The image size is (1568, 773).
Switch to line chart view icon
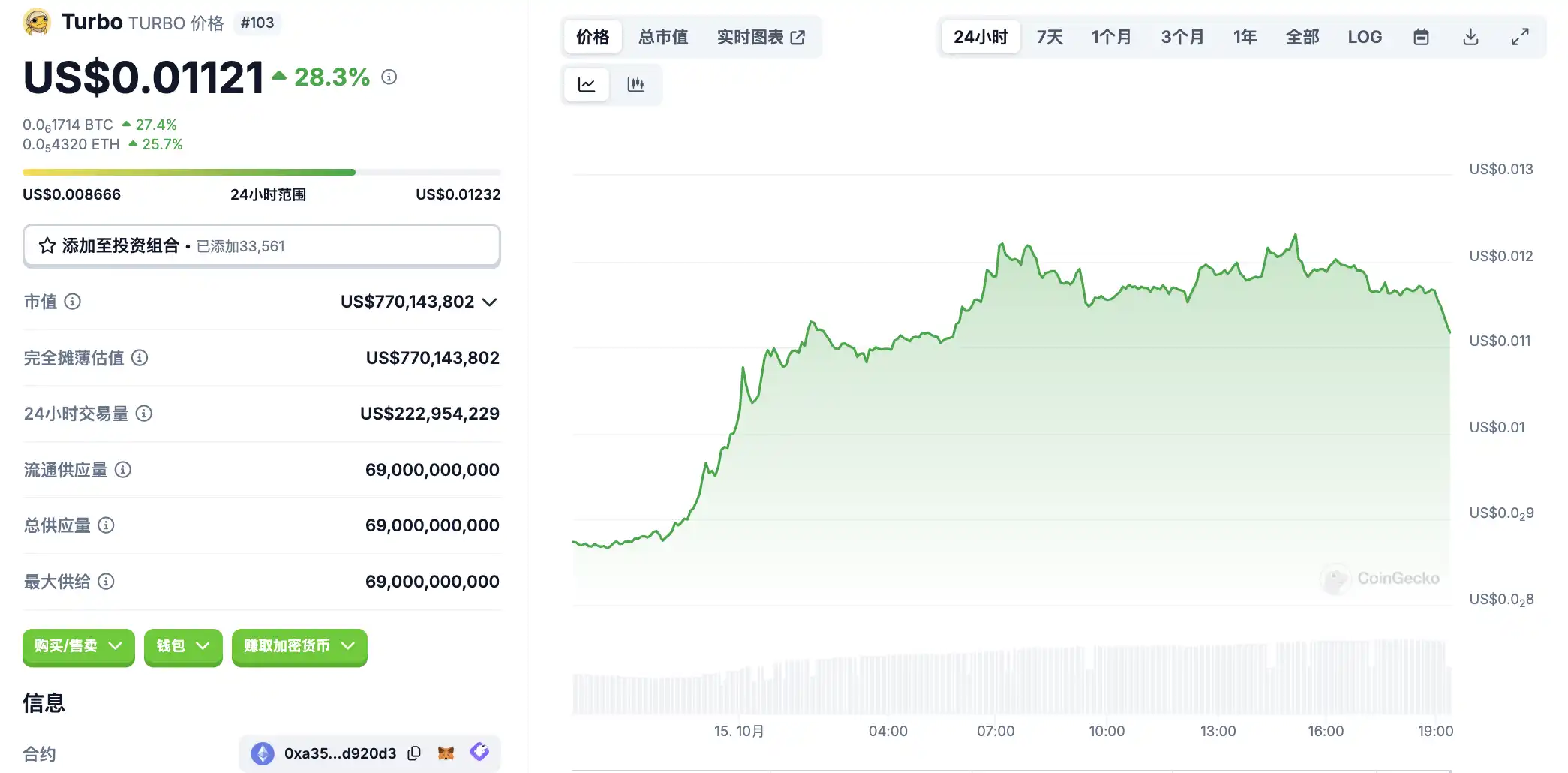pyautogui.click(x=587, y=84)
